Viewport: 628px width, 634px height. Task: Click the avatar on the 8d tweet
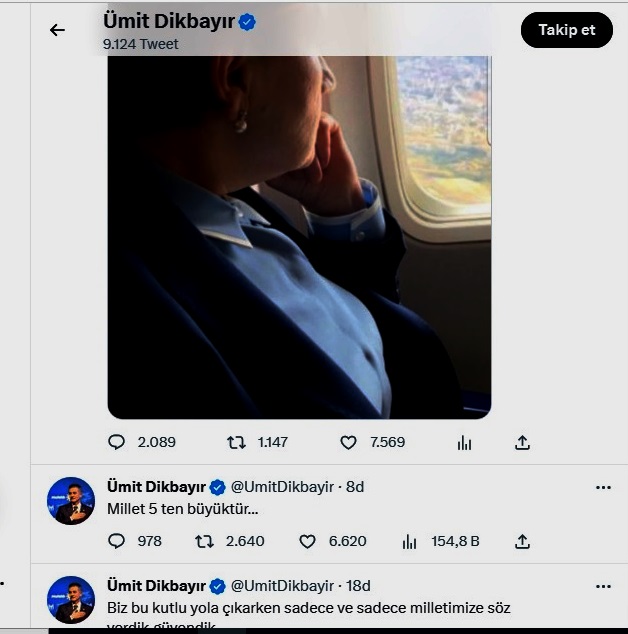click(x=71, y=501)
